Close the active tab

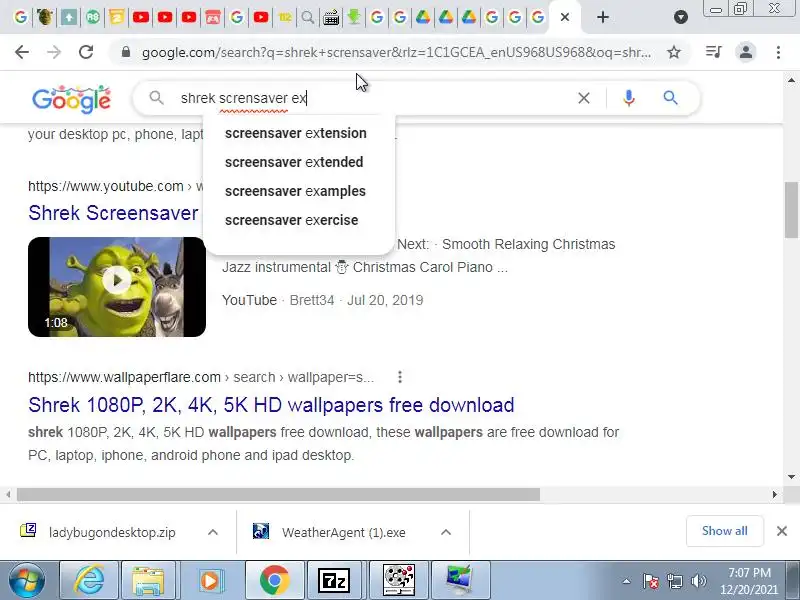click(x=565, y=17)
